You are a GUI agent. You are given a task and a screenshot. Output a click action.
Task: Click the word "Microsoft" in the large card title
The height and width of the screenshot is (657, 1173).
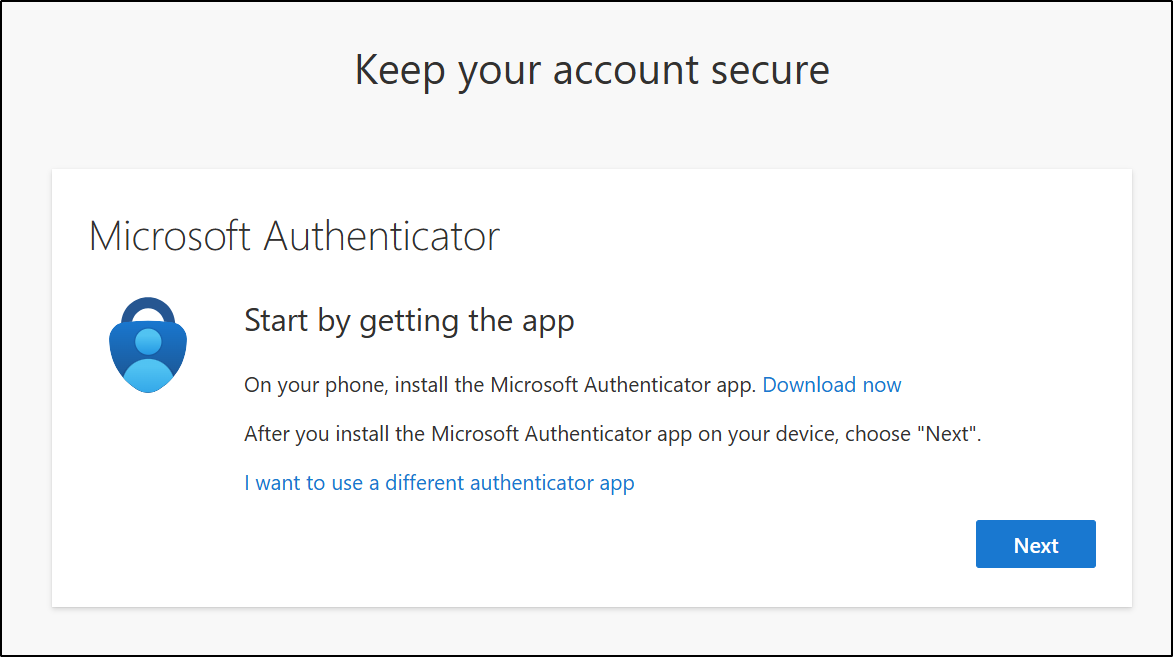click(170, 236)
